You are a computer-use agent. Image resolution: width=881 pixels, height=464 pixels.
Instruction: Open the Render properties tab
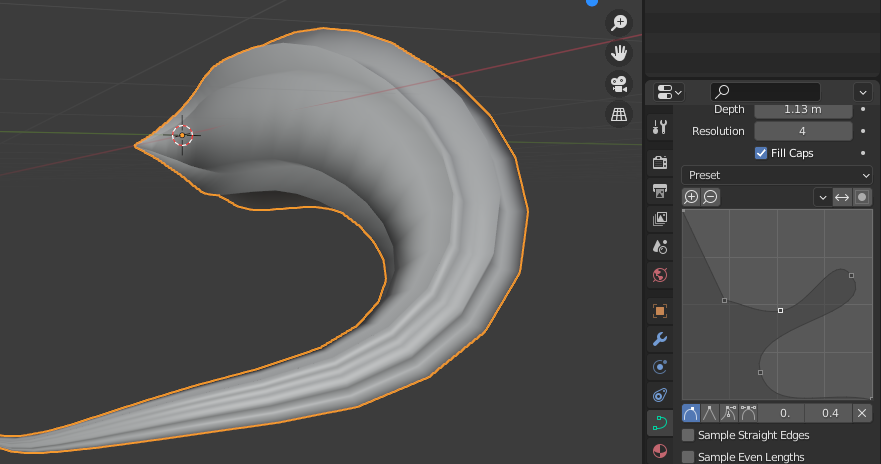coord(660,162)
